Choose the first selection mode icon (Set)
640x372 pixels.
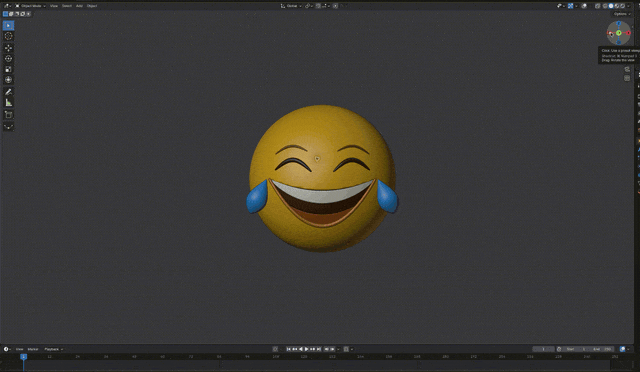[5, 14]
